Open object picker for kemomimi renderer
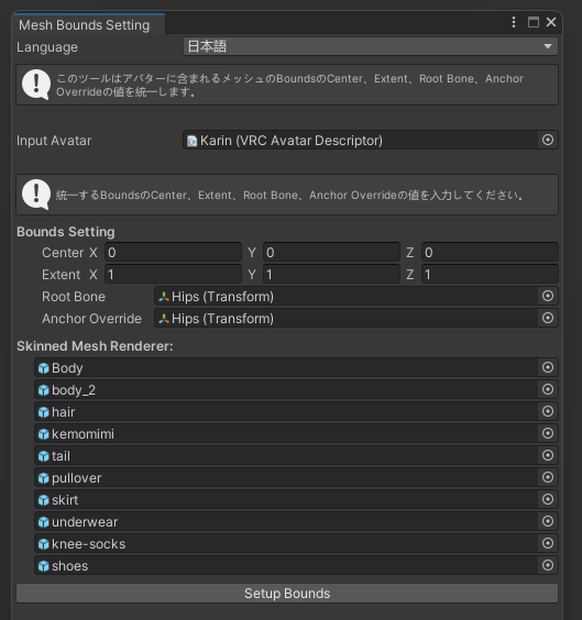The height and width of the screenshot is (620, 582). (548, 433)
